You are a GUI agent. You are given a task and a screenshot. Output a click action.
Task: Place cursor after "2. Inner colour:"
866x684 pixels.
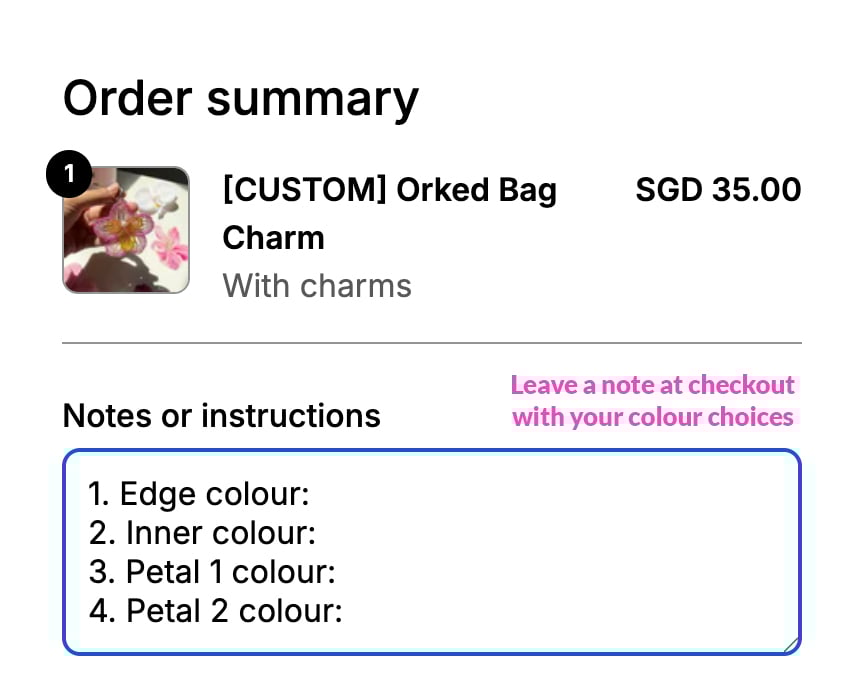tap(318, 533)
